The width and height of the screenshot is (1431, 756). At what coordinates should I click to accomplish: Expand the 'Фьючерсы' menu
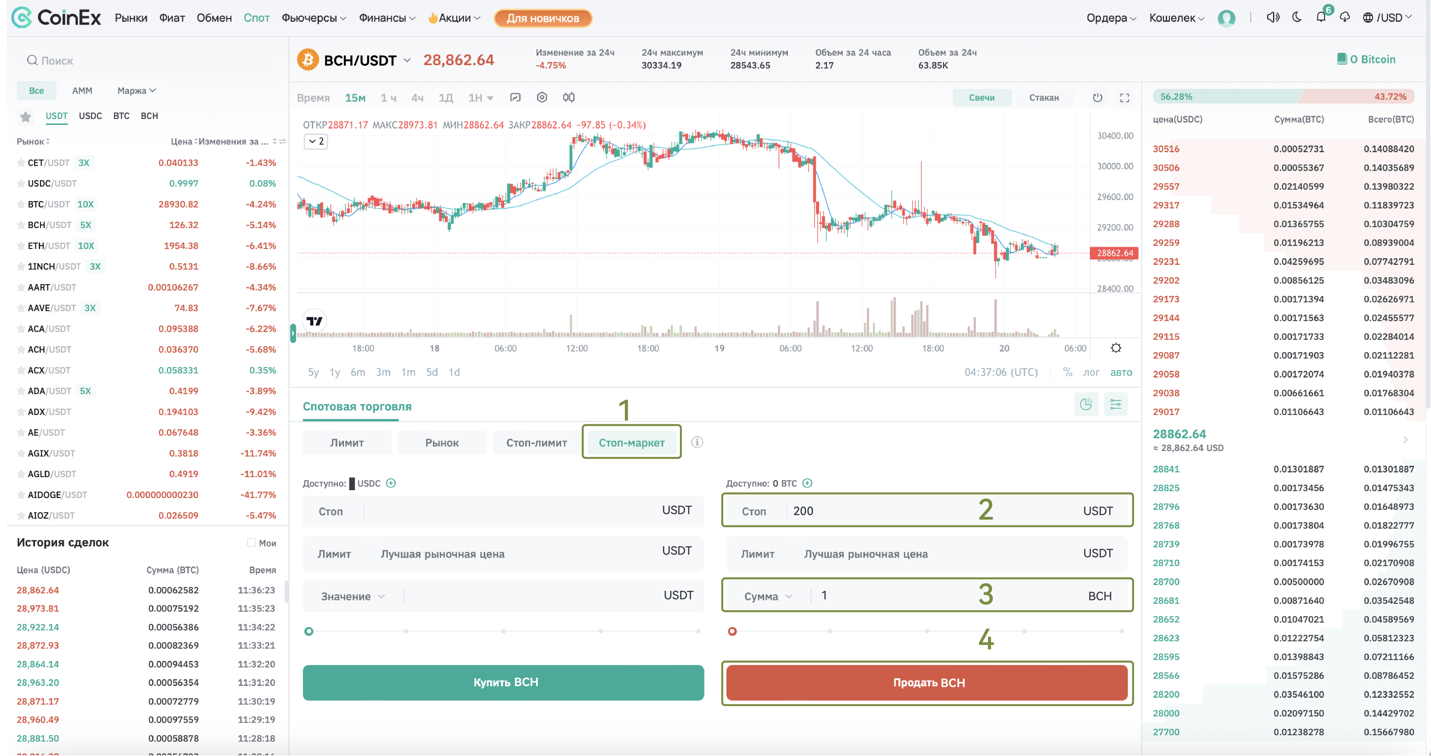pos(314,18)
